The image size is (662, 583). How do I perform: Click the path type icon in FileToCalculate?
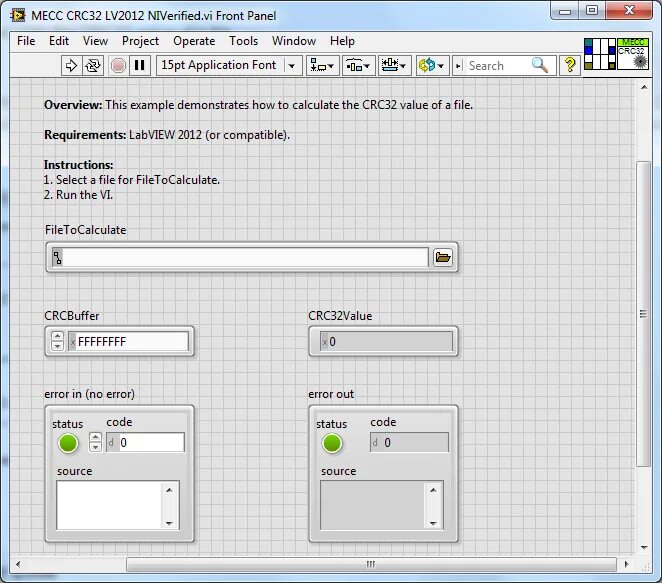click(57, 258)
